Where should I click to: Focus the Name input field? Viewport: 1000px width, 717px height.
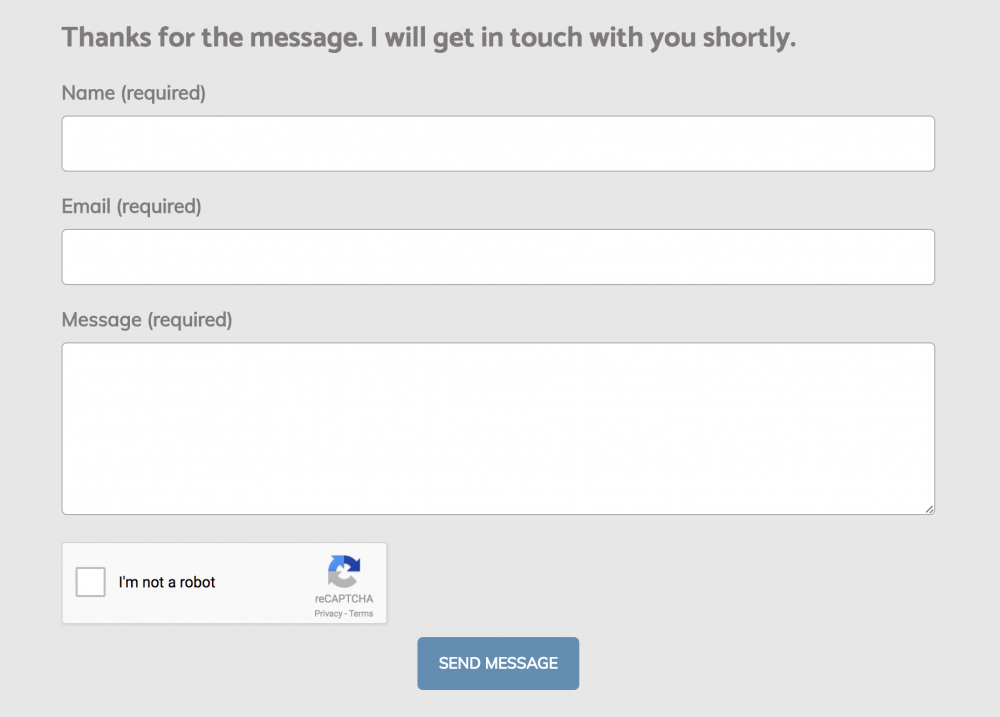coord(498,144)
